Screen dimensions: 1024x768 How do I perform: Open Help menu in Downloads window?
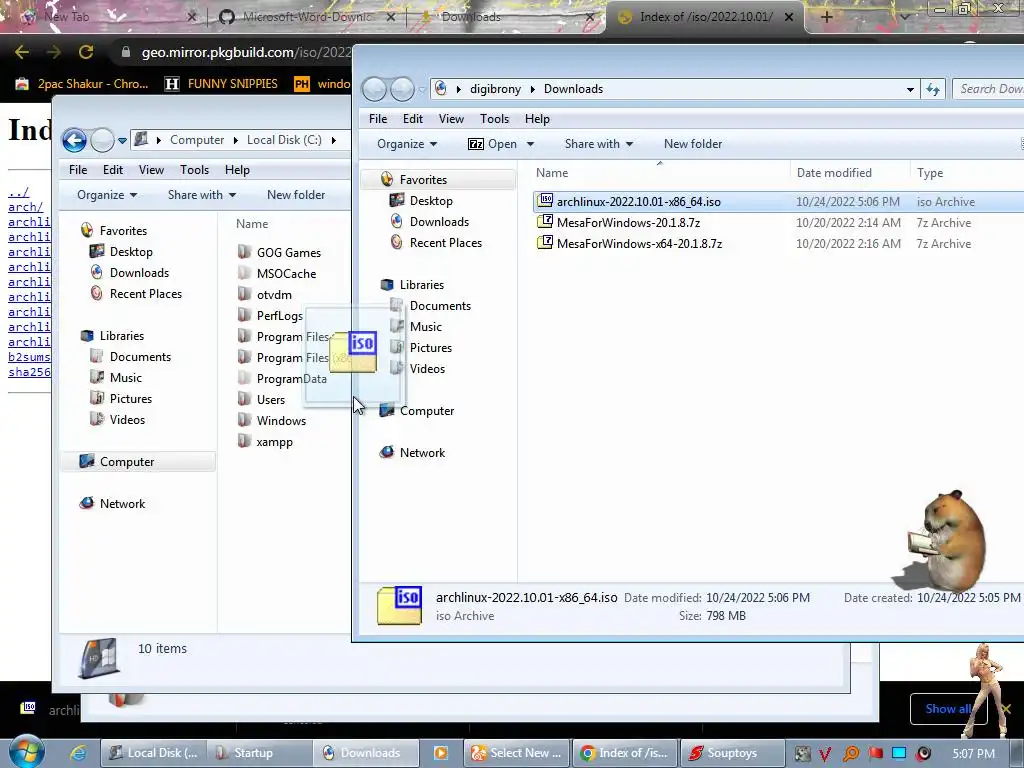(x=537, y=119)
